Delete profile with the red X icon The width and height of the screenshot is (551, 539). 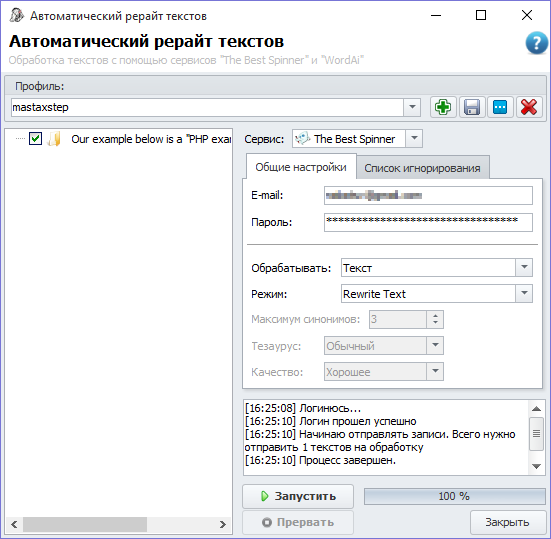pyautogui.click(x=529, y=107)
